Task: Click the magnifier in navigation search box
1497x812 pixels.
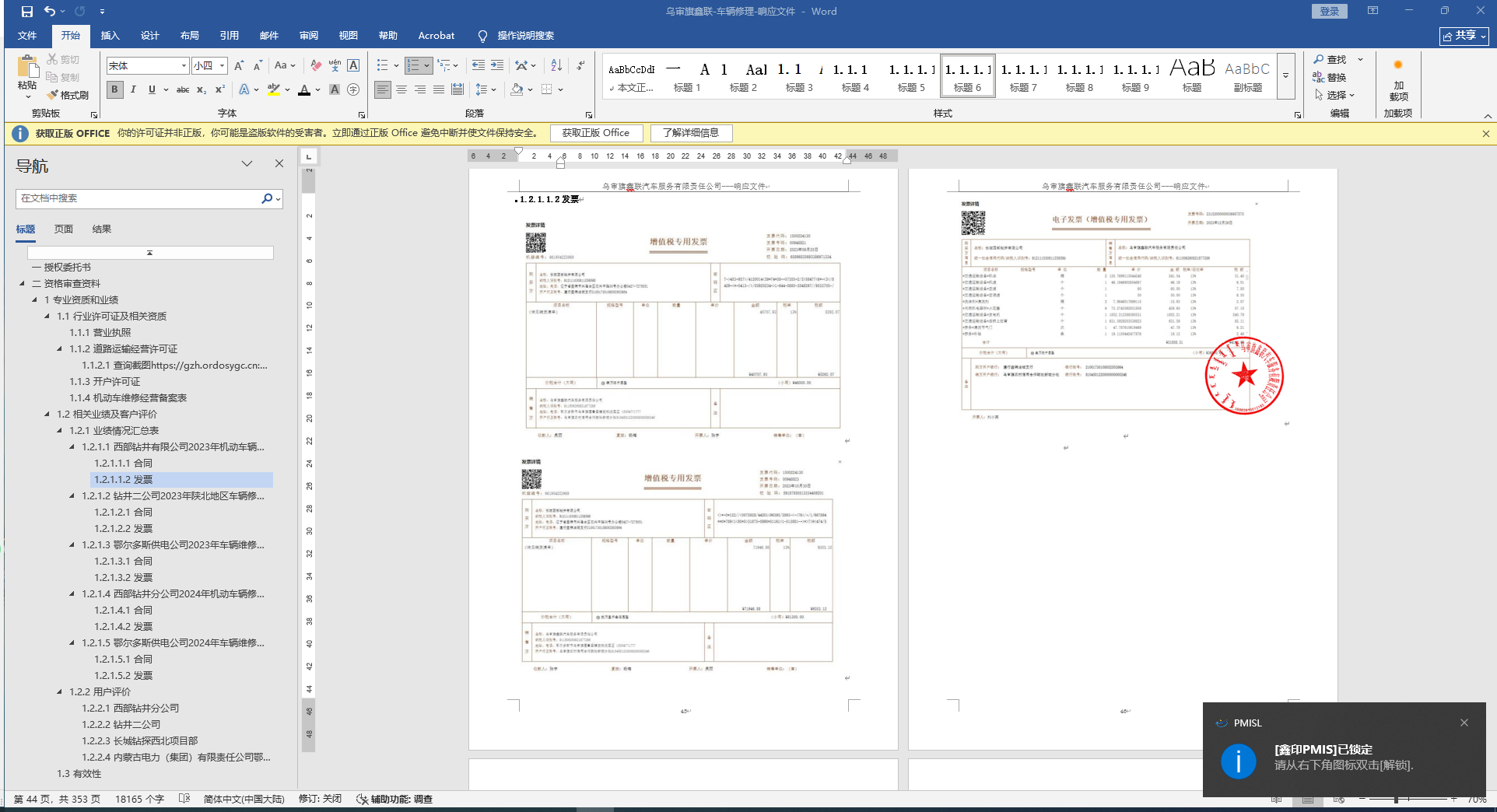Action: 267,198
